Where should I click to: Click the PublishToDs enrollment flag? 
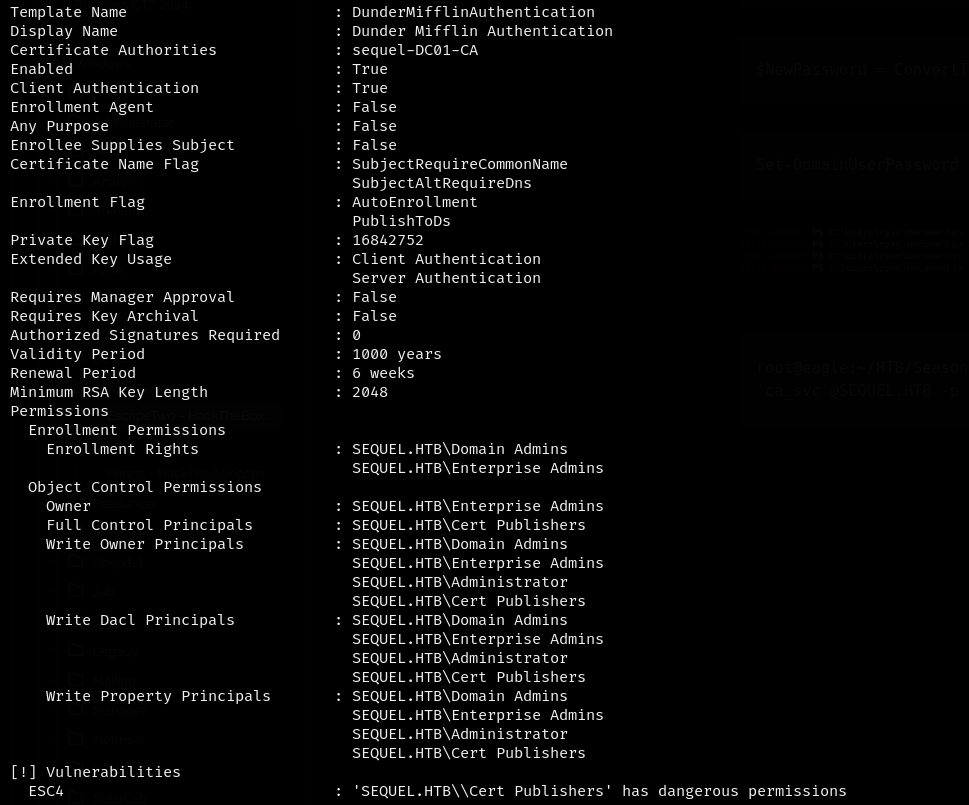(401, 221)
